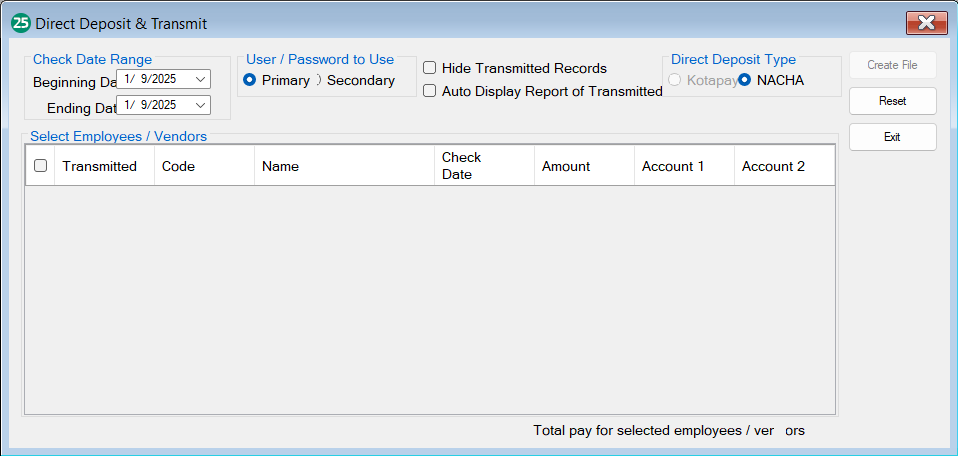Toggle Auto Display Report of Transmitted
This screenshot has height=456, width=958.
click(429, 91)
